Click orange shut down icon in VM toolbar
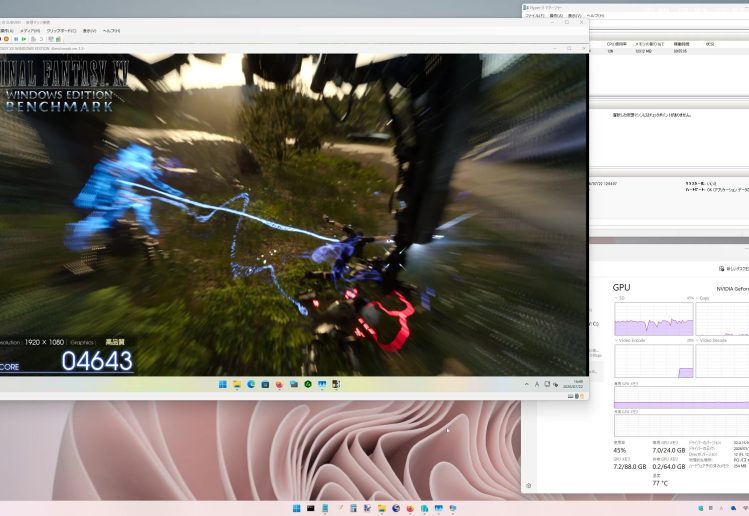749x516 pixels. (x=6, y=39)
